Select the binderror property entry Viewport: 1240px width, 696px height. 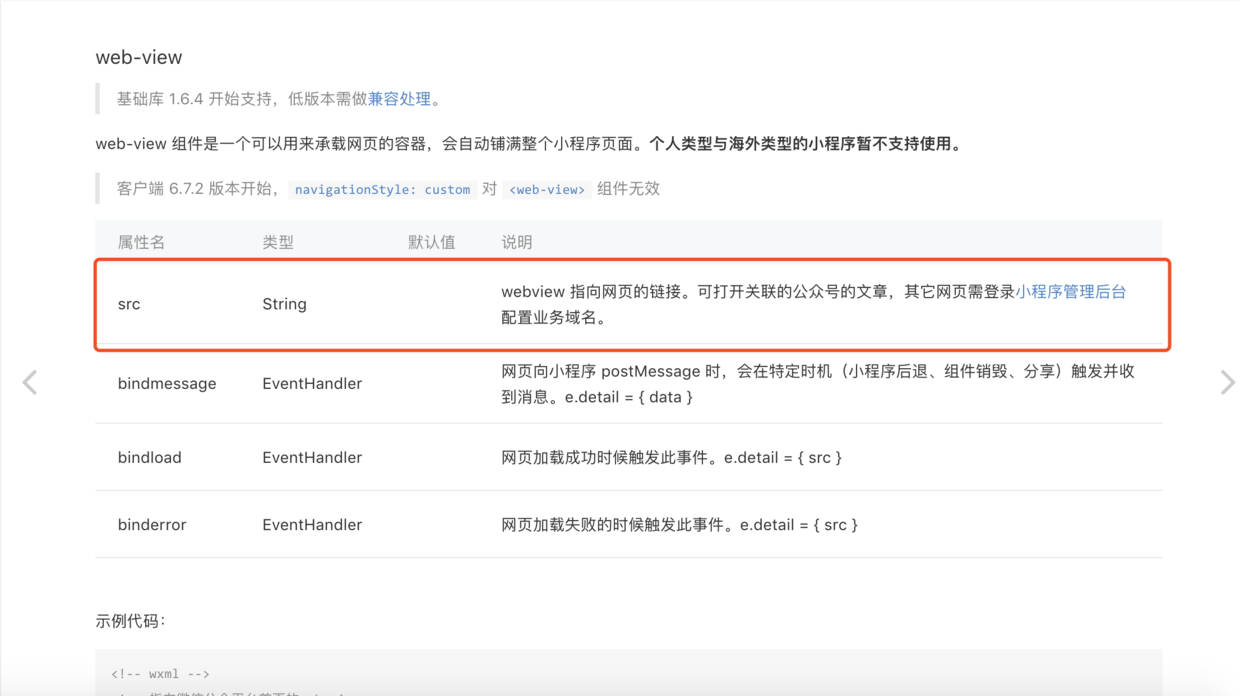[x=151, y=524]
